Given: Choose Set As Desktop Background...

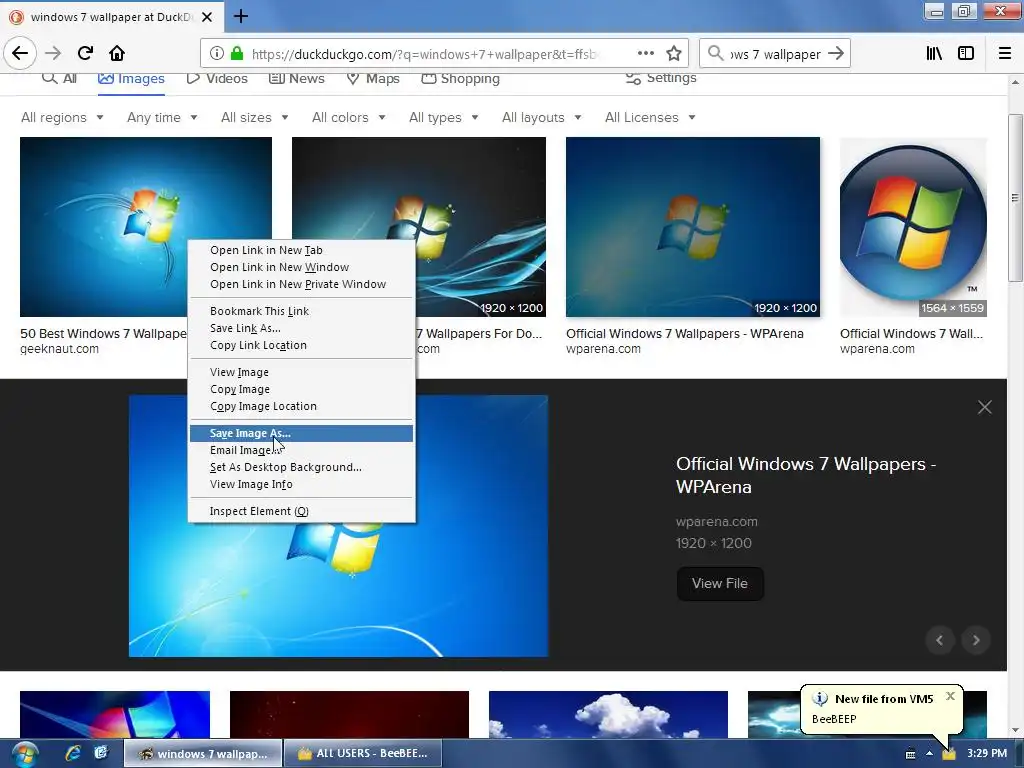Looking at the screenshot, I should tap(301, 468).
